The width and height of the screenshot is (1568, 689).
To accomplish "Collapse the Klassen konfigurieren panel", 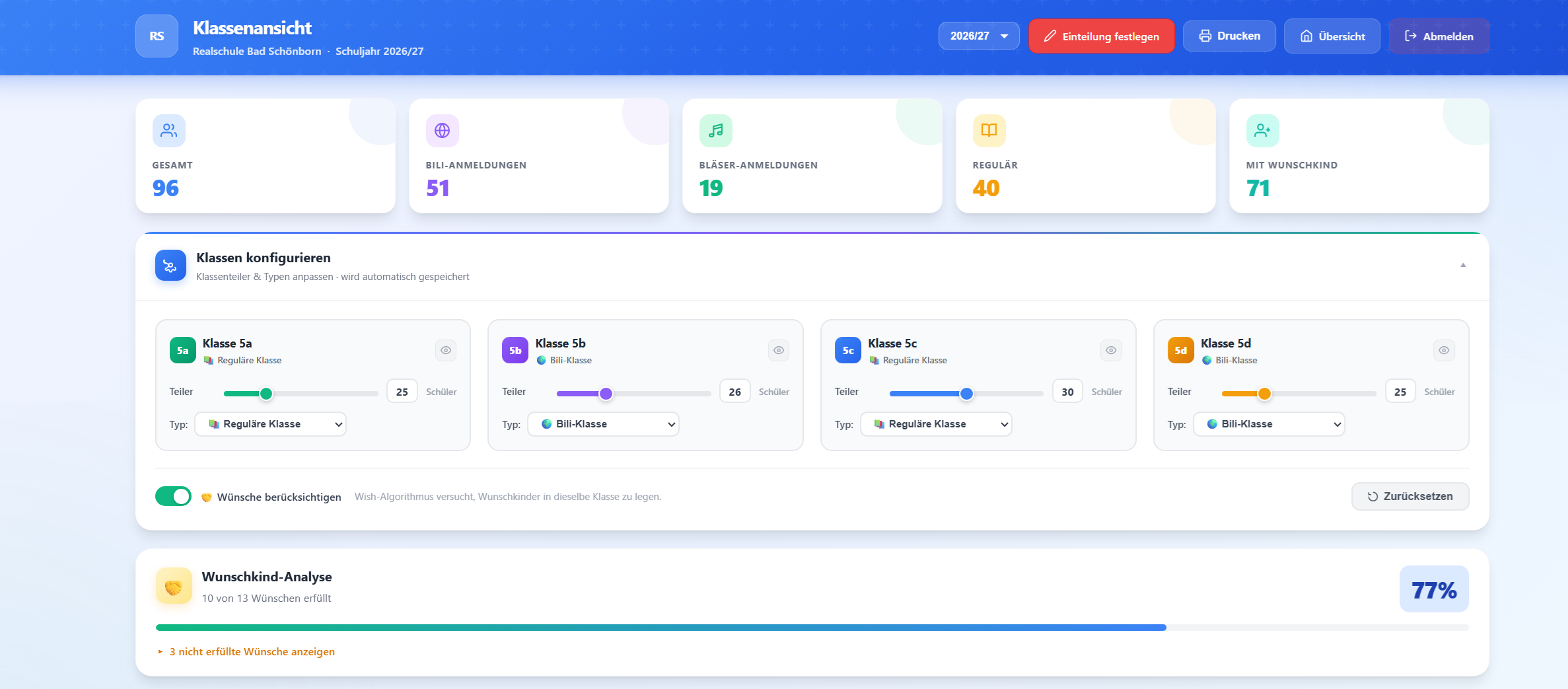I will point(1462,266).
